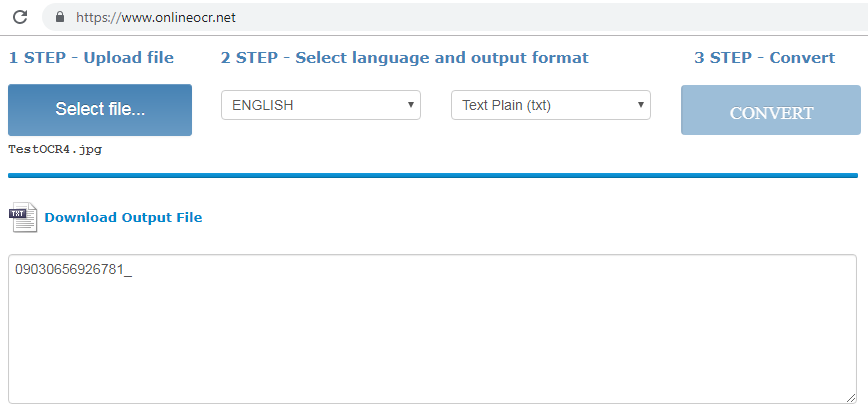Screen dimensions: 868x412
Task: Click the arrow on the Text Plain selector
Action: 640,105
